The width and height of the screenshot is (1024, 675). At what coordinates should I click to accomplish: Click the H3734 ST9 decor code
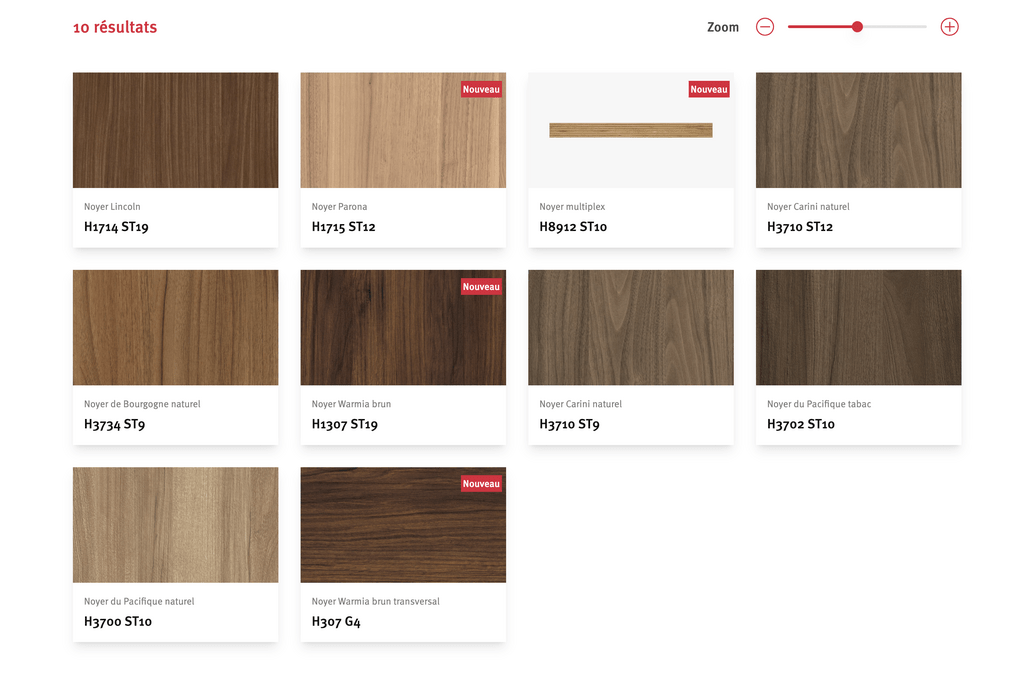pos(114,424)
